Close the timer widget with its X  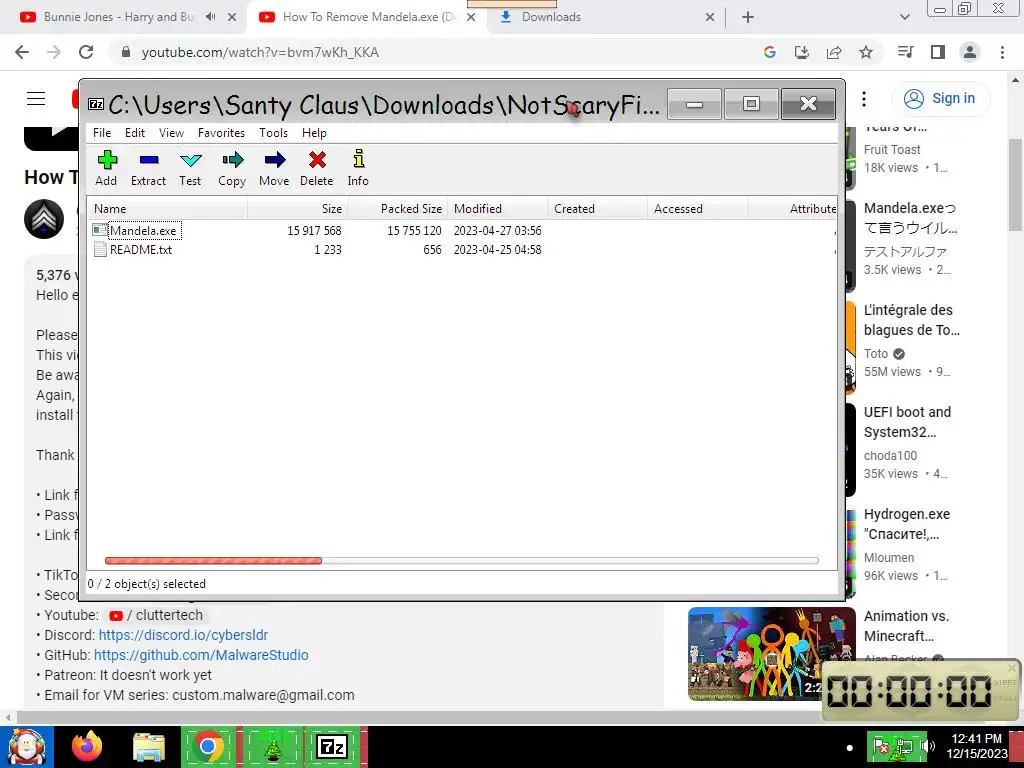click(x=1012, y=667)
